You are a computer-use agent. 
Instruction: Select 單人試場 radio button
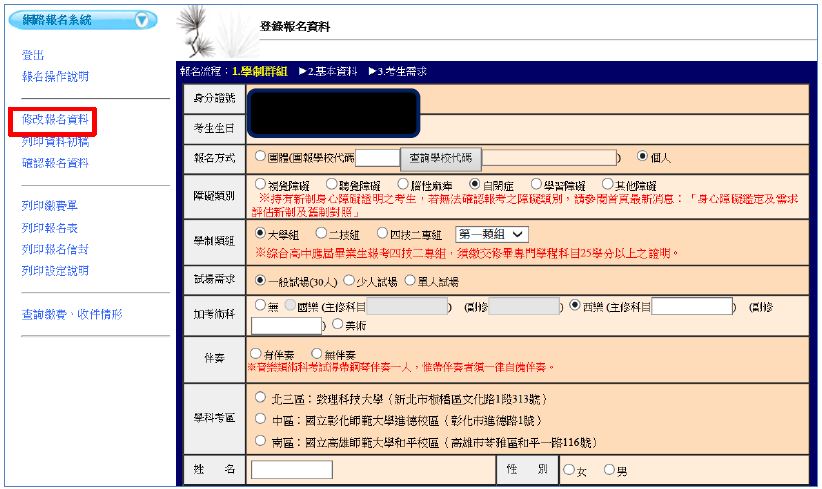tap(409, 280)
